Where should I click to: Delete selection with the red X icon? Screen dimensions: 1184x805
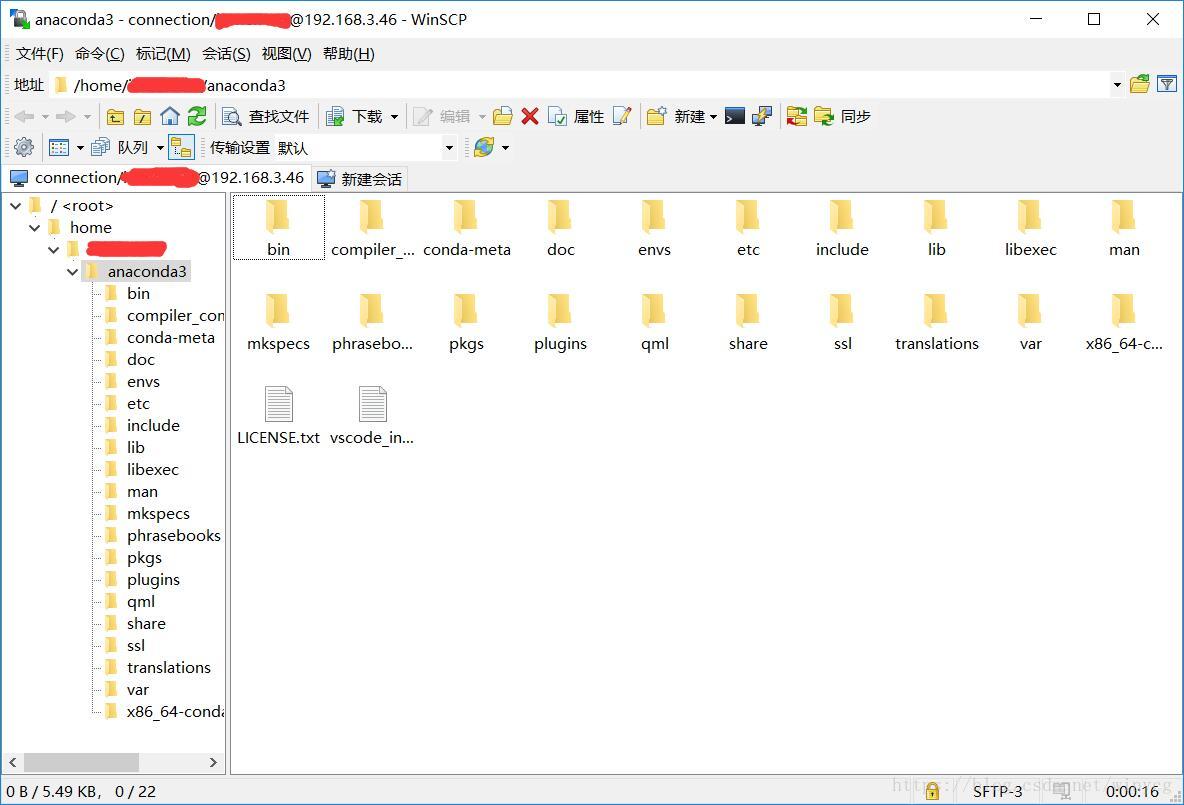[x=529, y=116]
